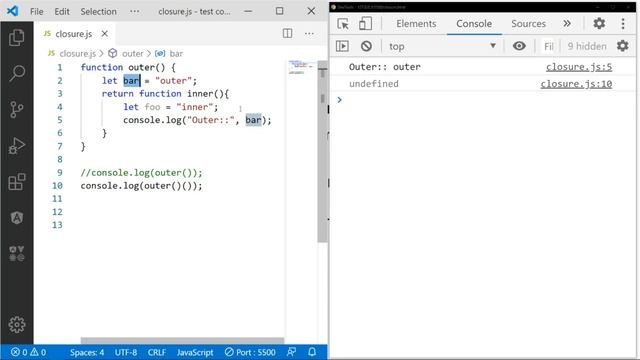Click bar in the breadcrumb
The width and height of the screenshot is (640, 360).
(176, 53)
